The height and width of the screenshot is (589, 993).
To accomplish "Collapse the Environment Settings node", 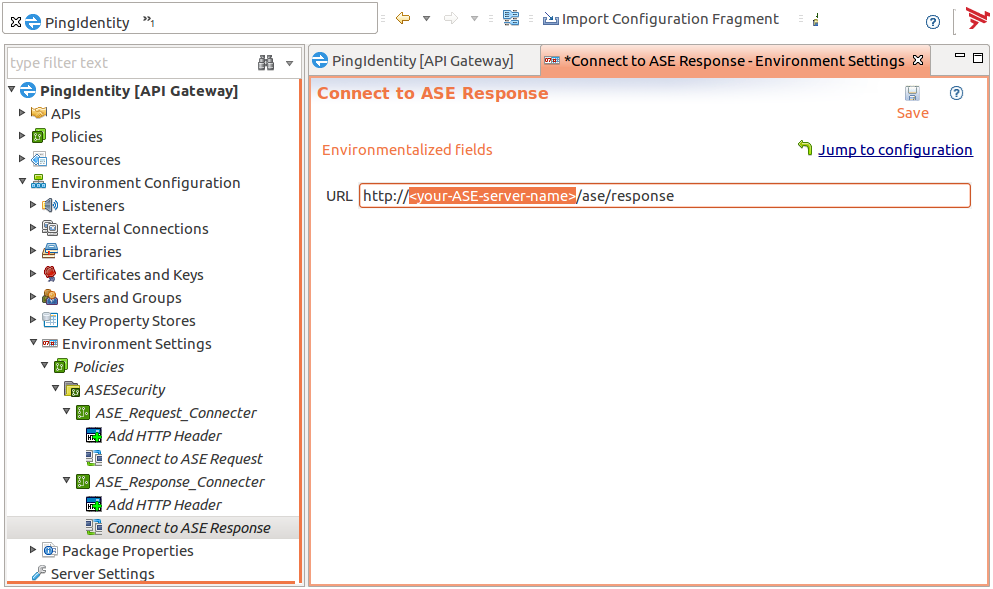I will click(34, 343).
